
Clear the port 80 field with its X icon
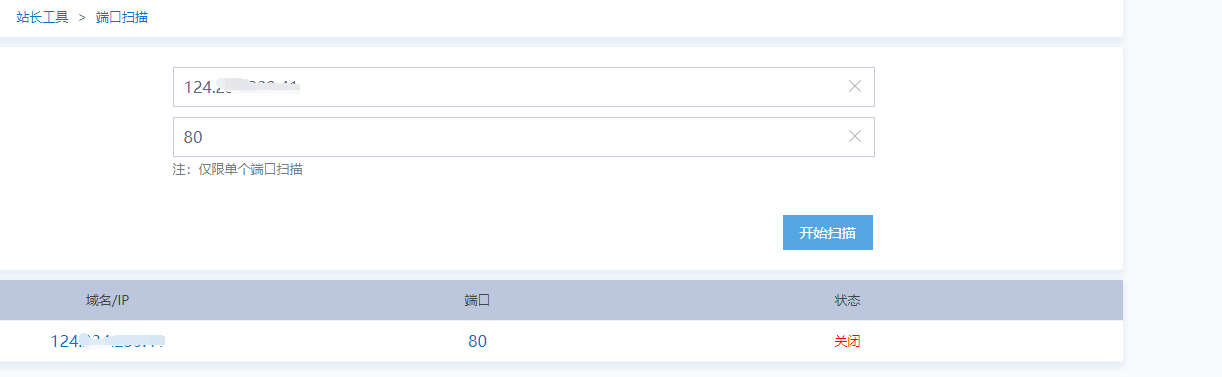[855, 136]
